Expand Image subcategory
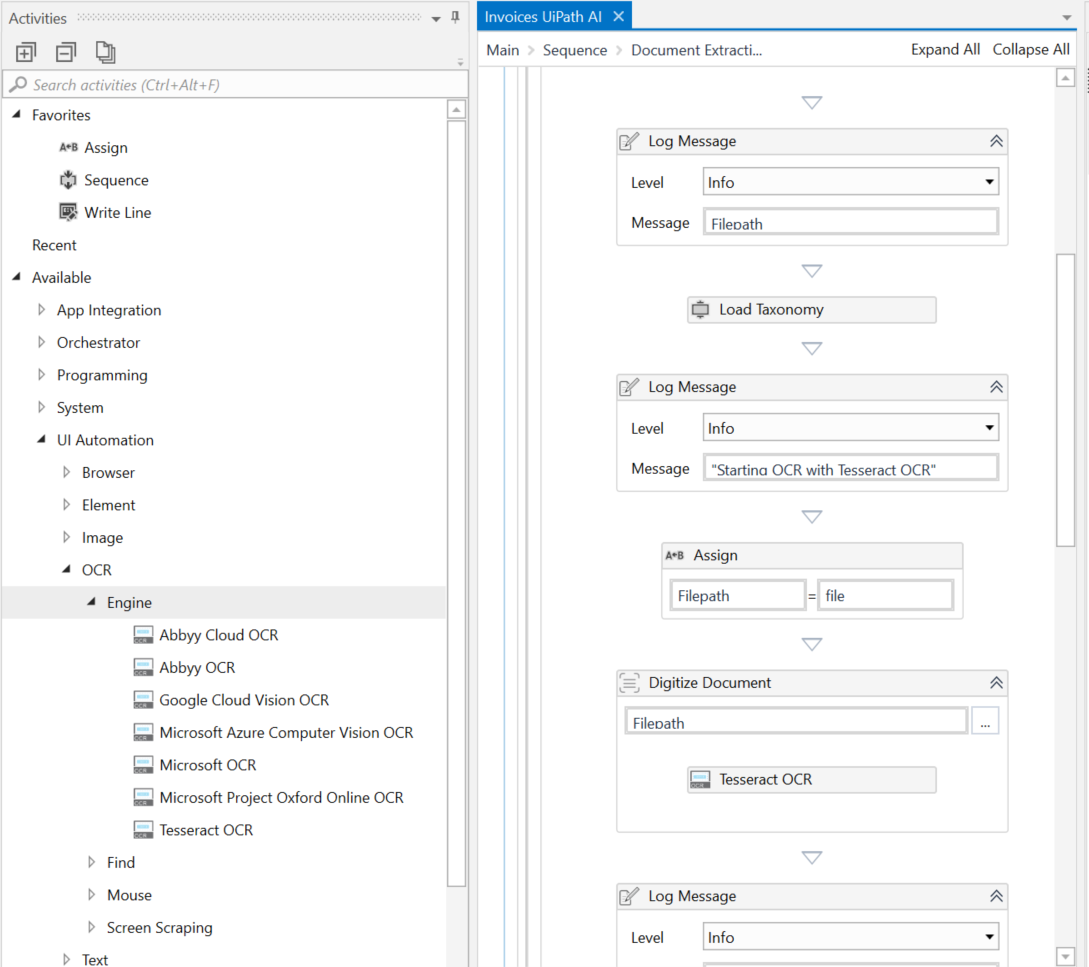This screenshot has width=1089, height=967. [x=66, y=537]
